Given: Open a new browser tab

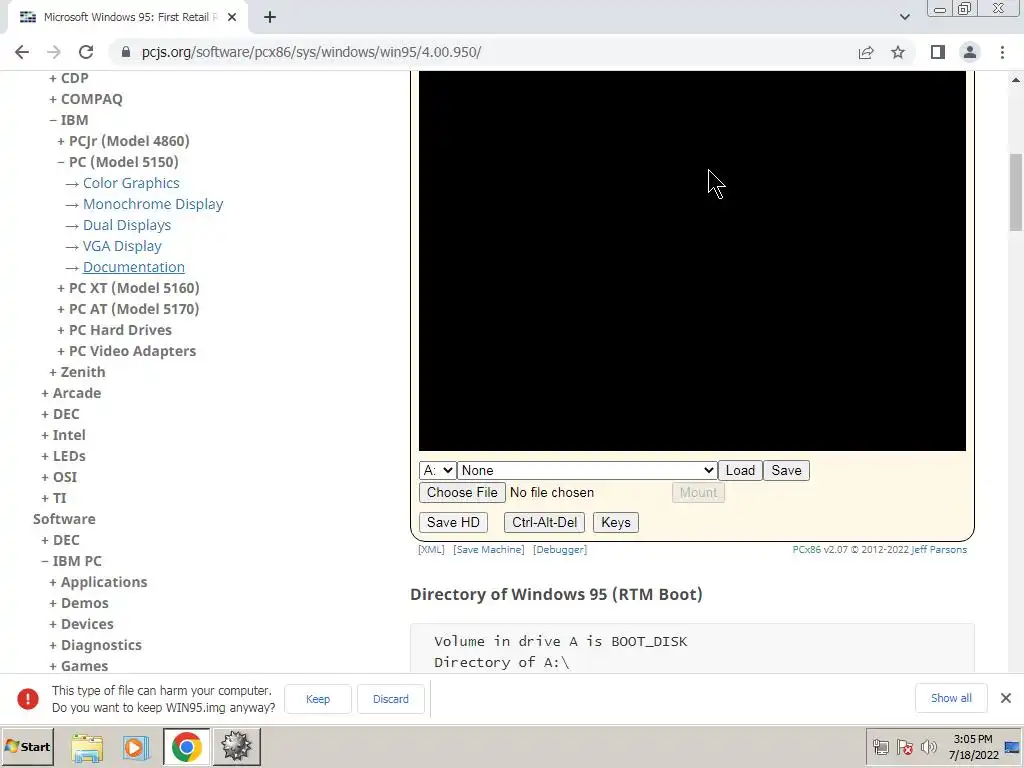Looking at the screenshot, I should coord(270,18).
